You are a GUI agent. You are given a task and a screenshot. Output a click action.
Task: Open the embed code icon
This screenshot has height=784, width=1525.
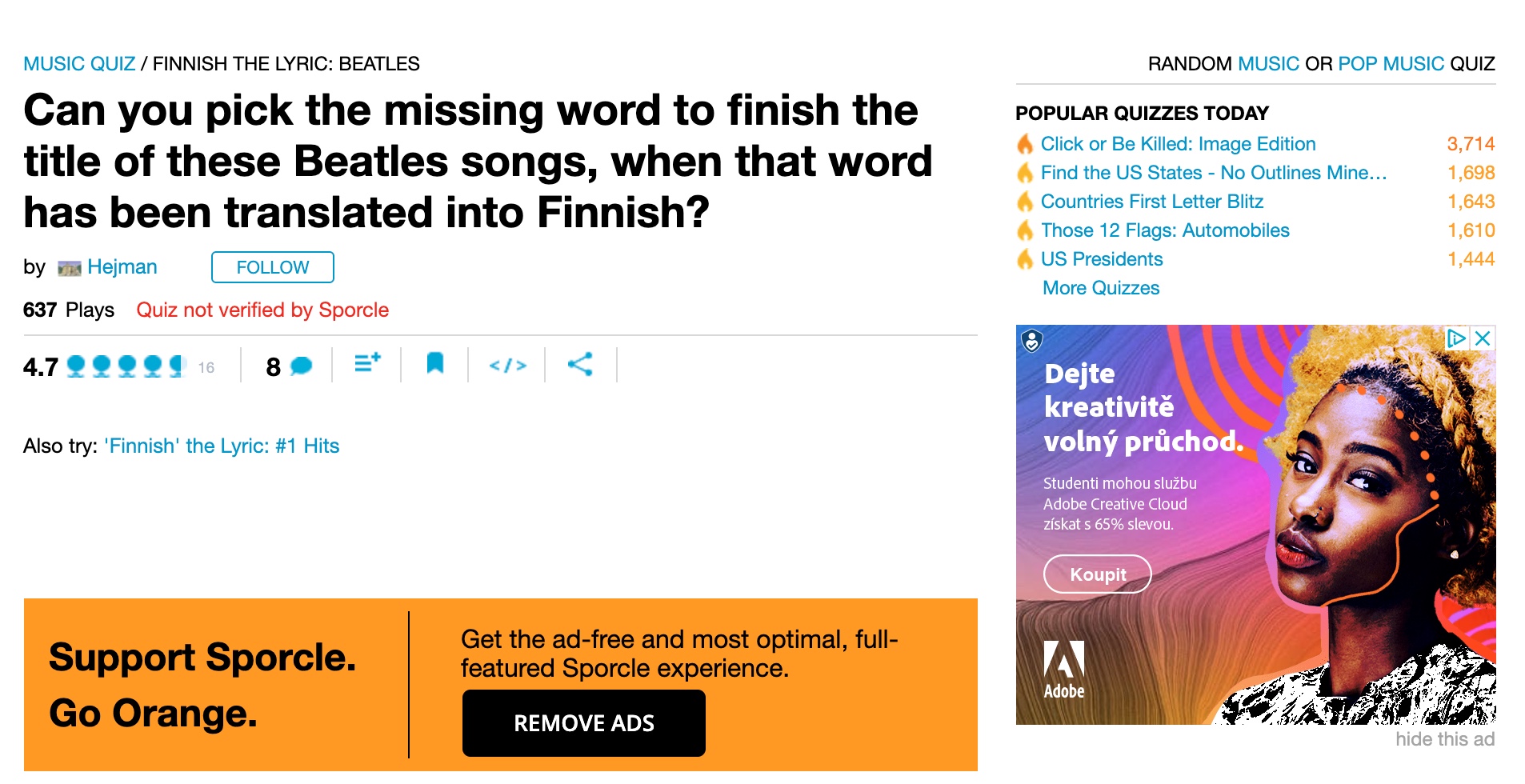[x=507, y=366]
